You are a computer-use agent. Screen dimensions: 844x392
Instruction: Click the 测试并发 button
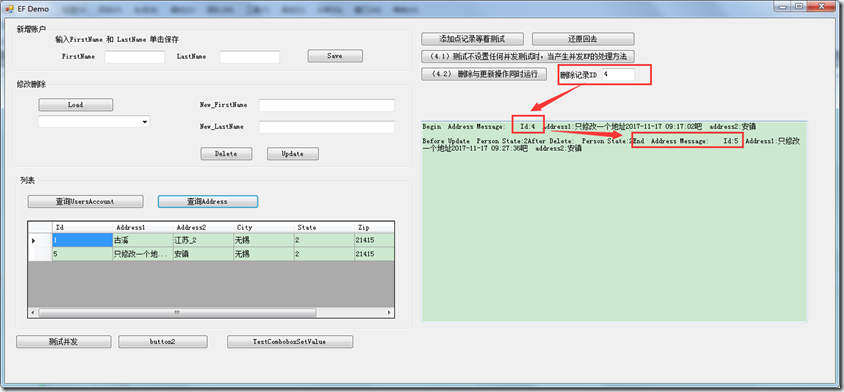pyautogui.click(x=64, y=341)
